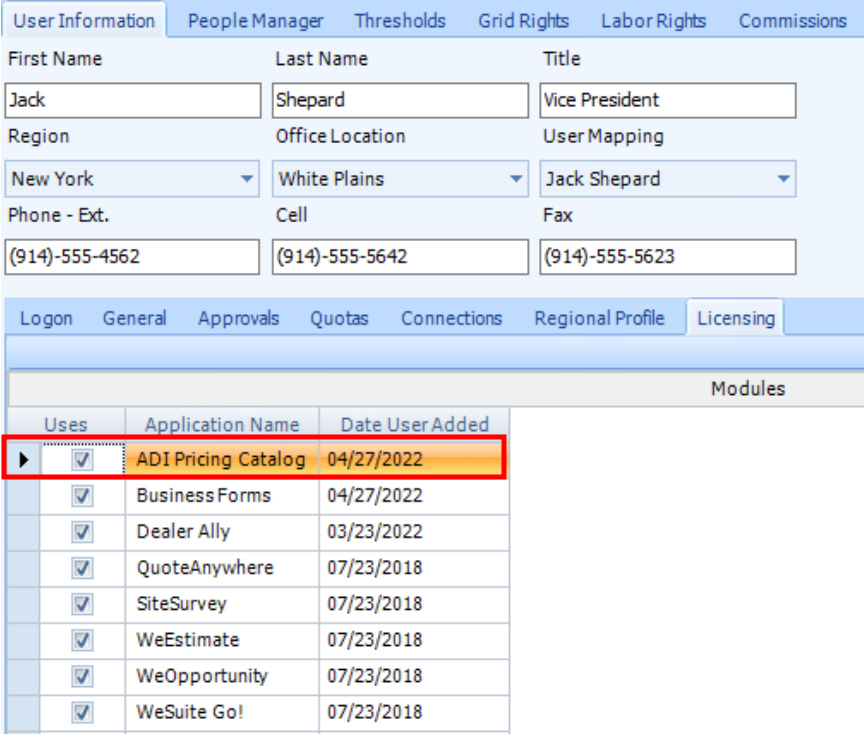864x739 pixels.
Task: Sort by Date User Added column header
Action: tap(414, 424)
